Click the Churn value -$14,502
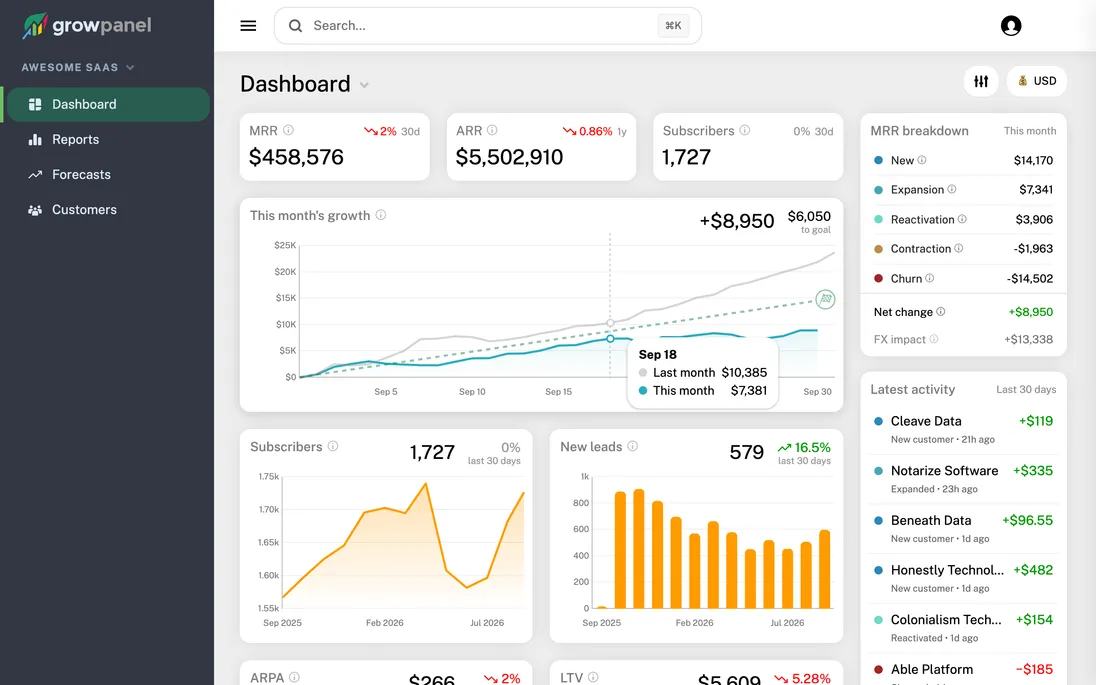The width and height of the screenshot is (1096, 685). click(x=1030, y=278)
